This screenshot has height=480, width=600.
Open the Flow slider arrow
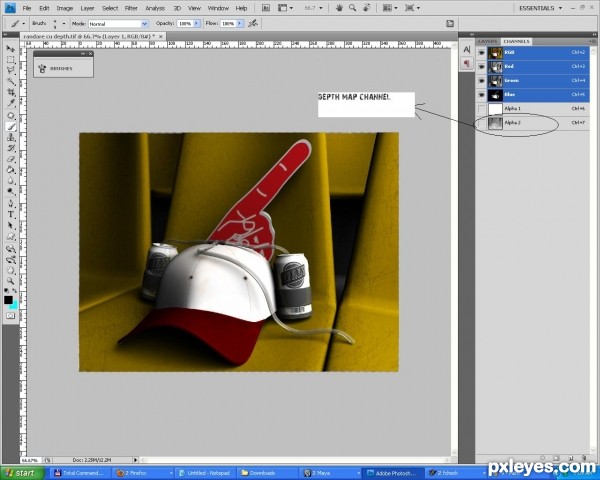pos(240,23)
